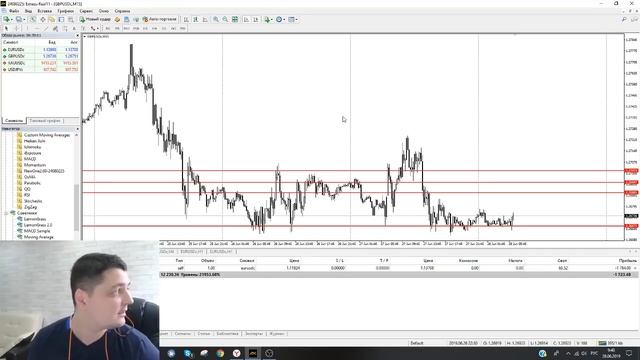This screenshot has height=360, width=640.
Task: Toggle the Terminal window icon
Action: pyautogui.click(x=61, y=19)
